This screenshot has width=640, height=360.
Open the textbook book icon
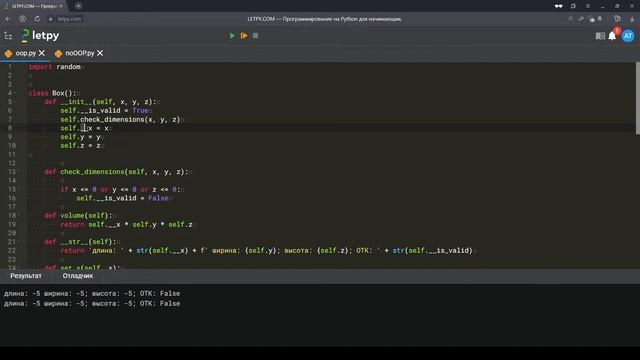[x=600, y=36]
